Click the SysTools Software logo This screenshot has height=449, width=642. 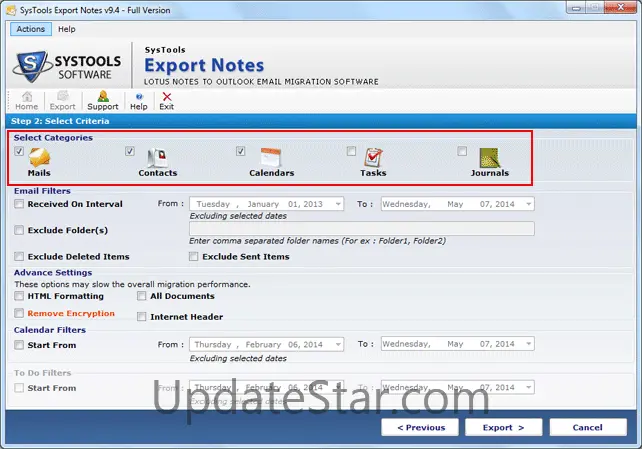[x=68, y=66]
